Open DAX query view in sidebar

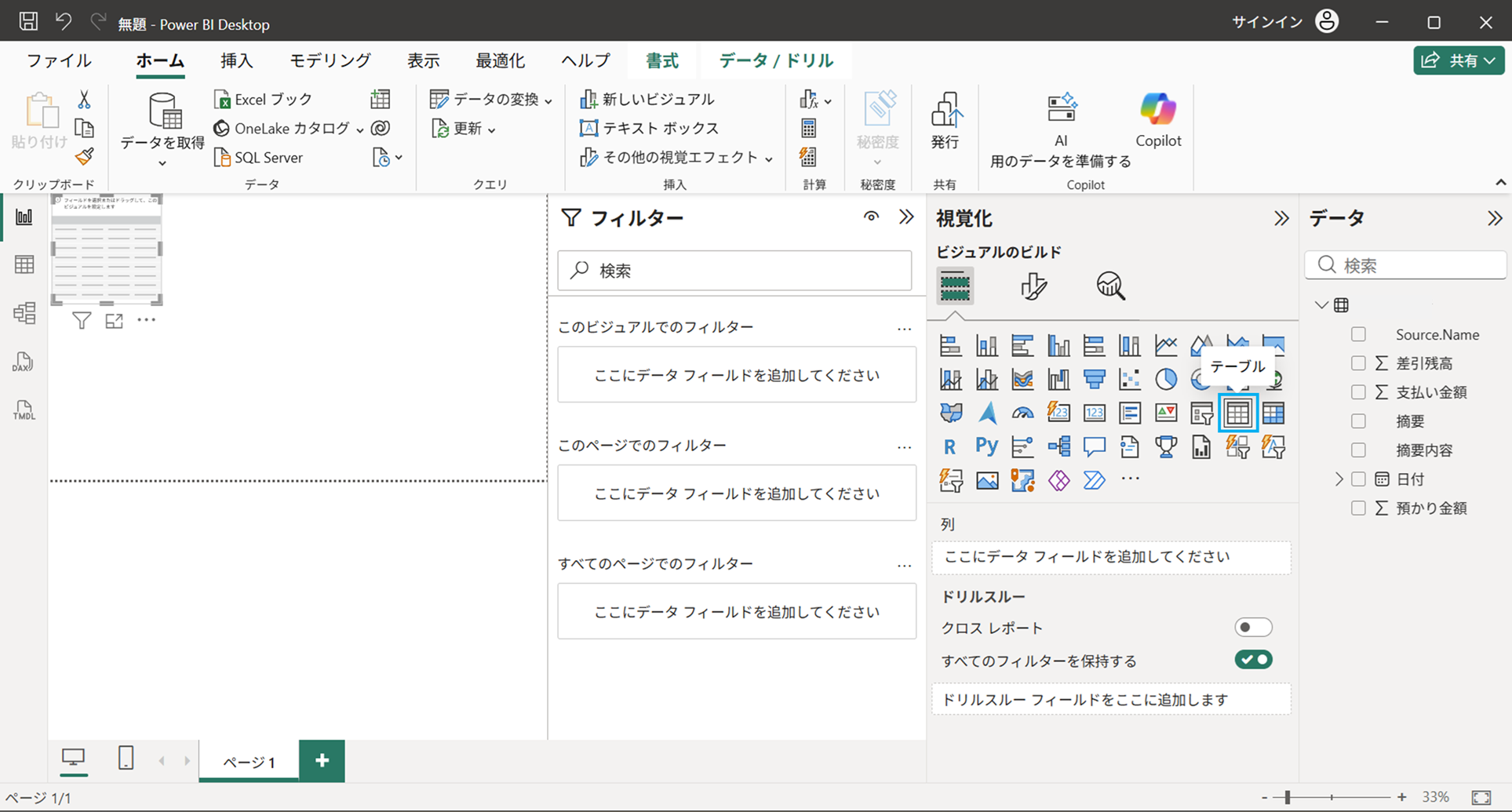pos(24,362)
